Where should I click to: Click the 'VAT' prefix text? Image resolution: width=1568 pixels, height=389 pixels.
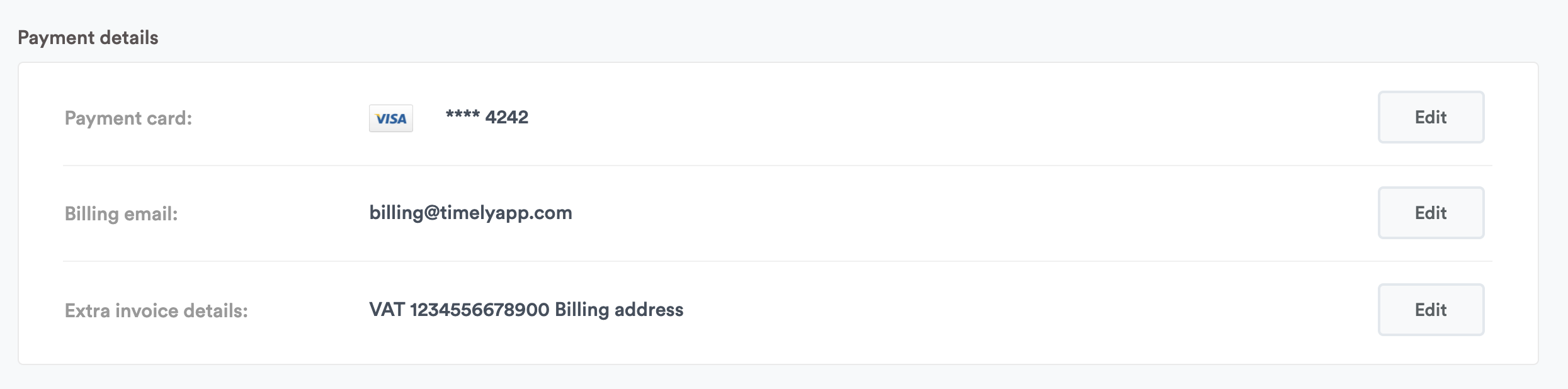point(387,310)
